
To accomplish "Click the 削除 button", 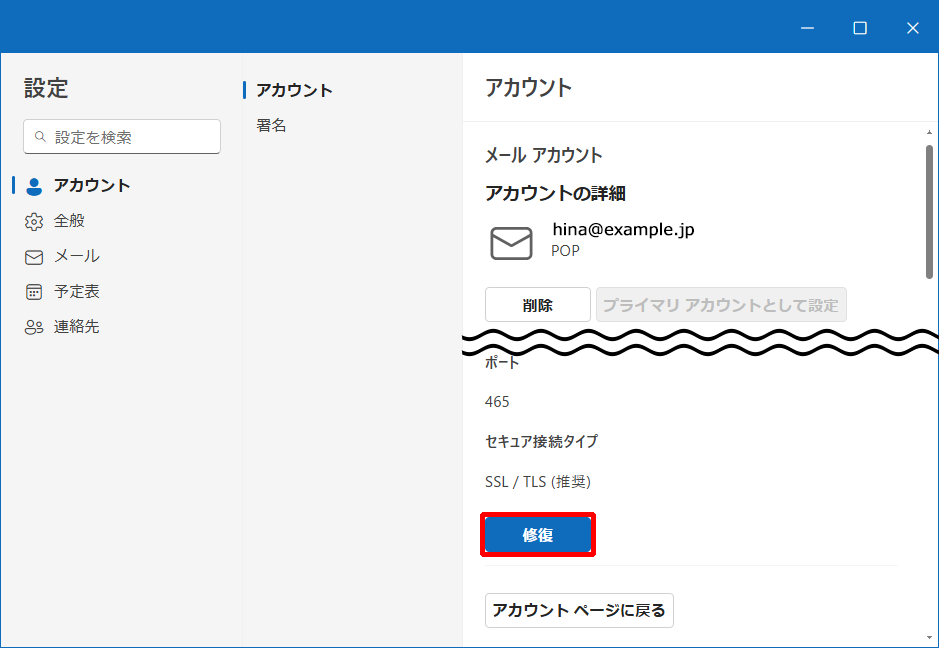I will point(538,305).
